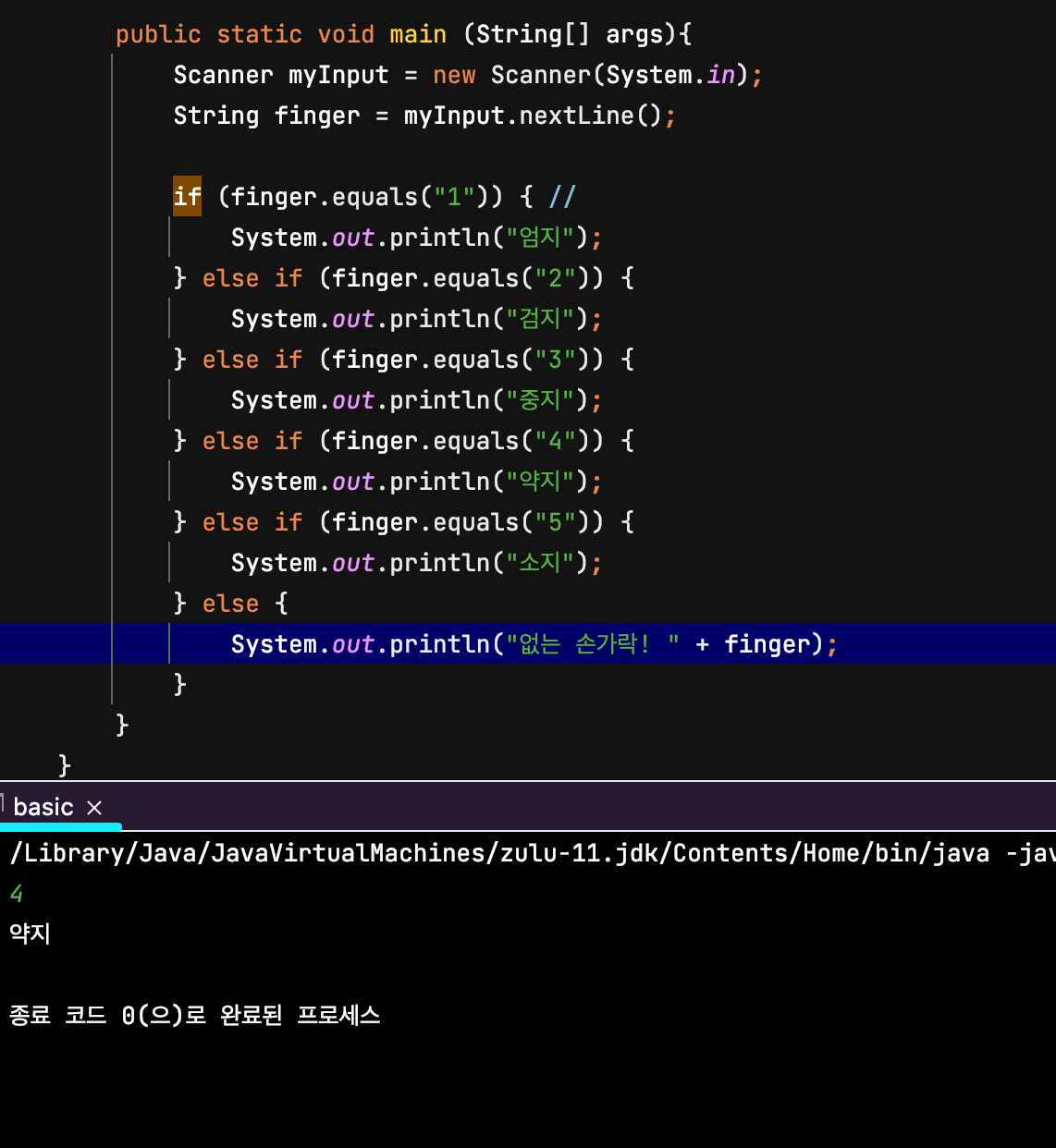Image resolution: width=1056 pixels, height=1148 pixels.
Task: Click 'finger.equals("4")' condition
Action: [460, 441]
